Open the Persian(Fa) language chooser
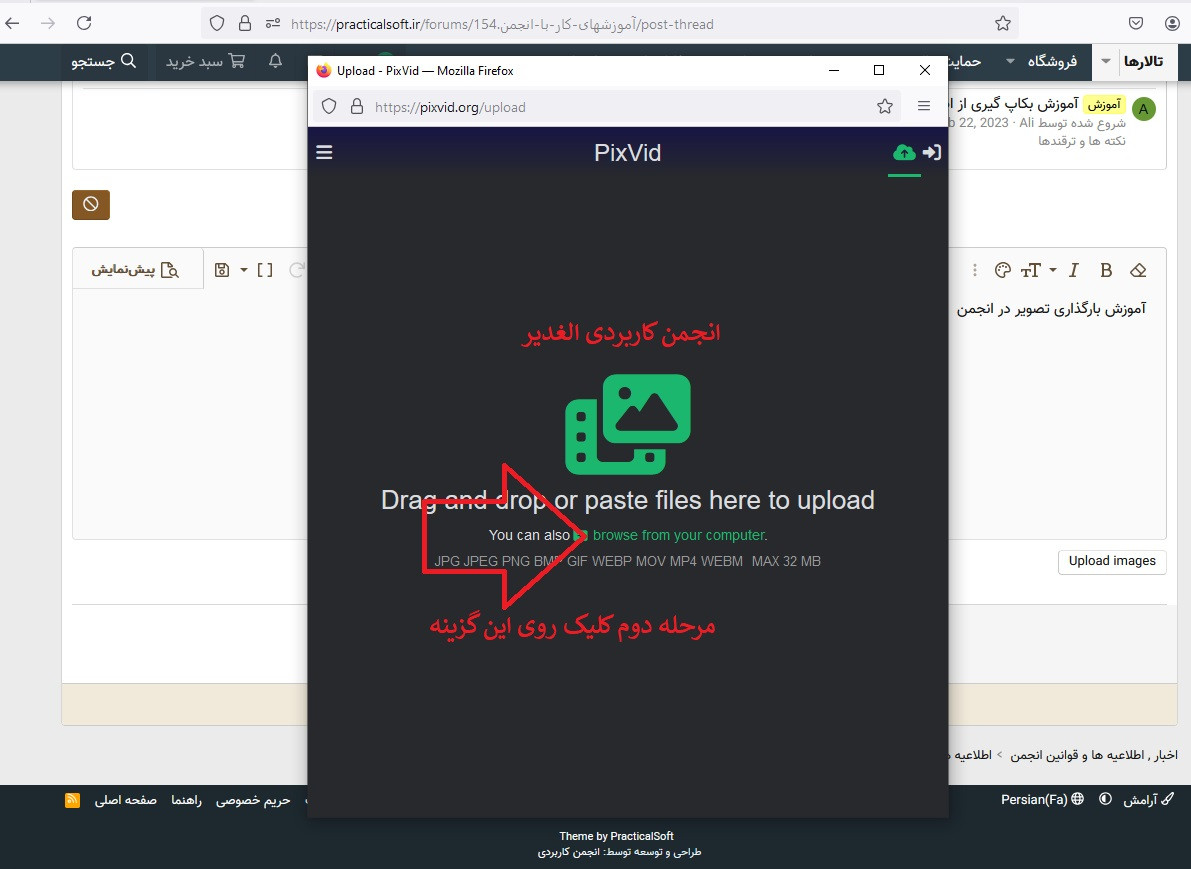The height and width of the screenshot is (869, 1191). 1042,799
